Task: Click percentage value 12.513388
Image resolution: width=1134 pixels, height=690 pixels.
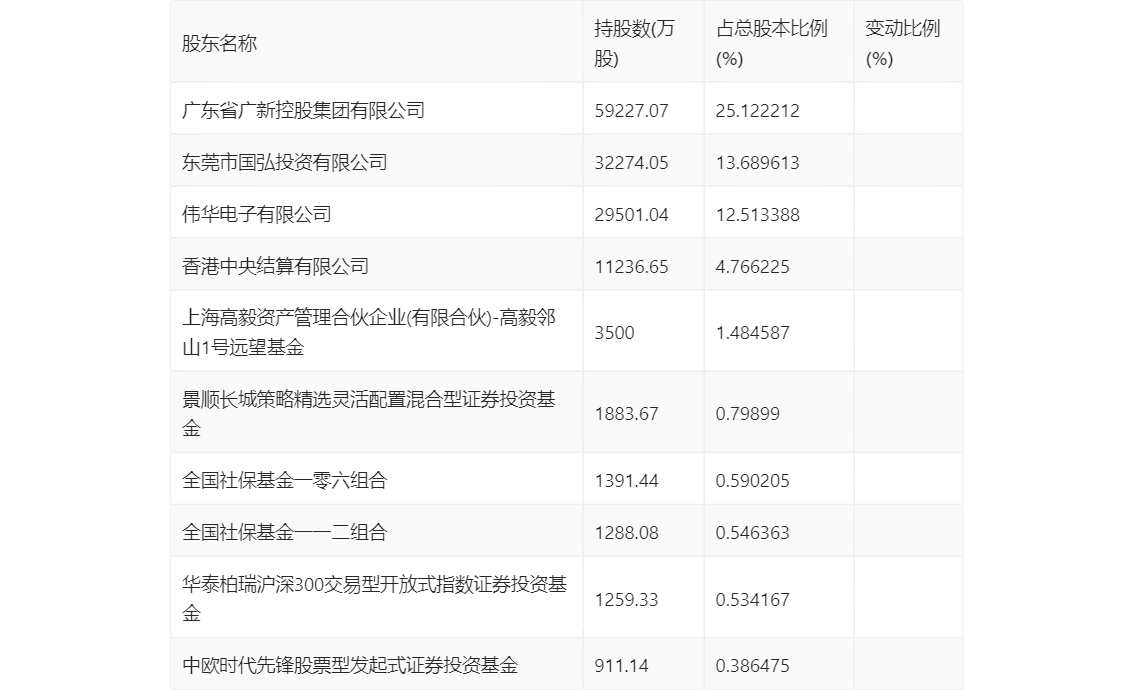Action: pos(757,215)
